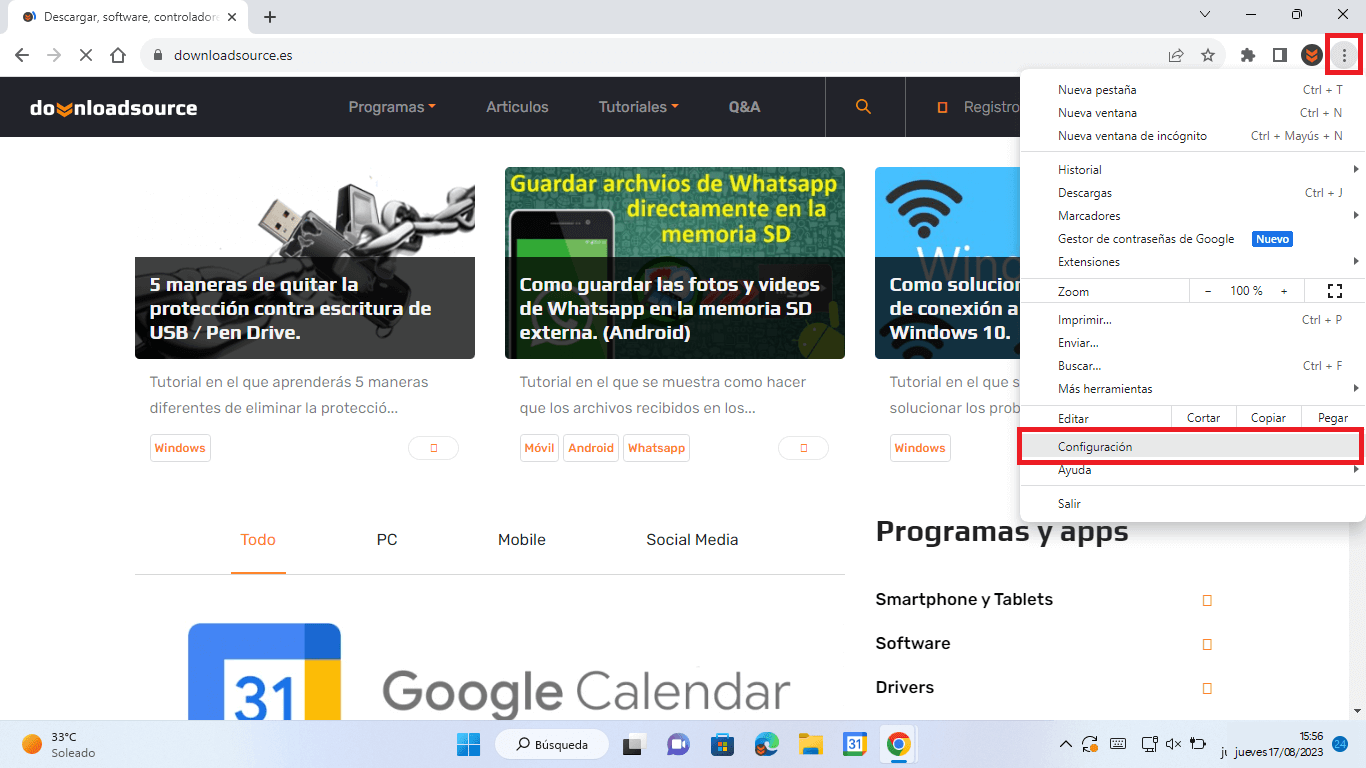Image resolution: width=1366 pixels, height=768 pixels.
Task: Increase zoom with the plus button
Action: tap(1284, 291)
